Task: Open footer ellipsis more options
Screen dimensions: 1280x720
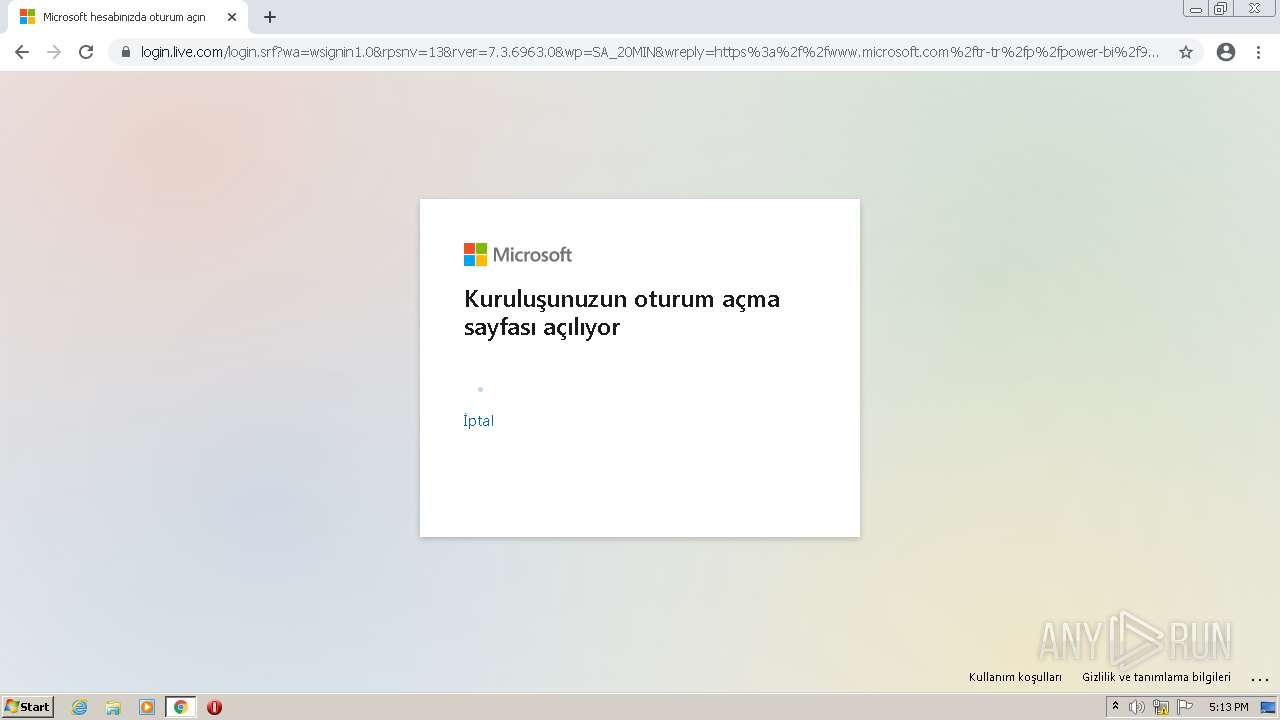Action: pos(1260,678)
